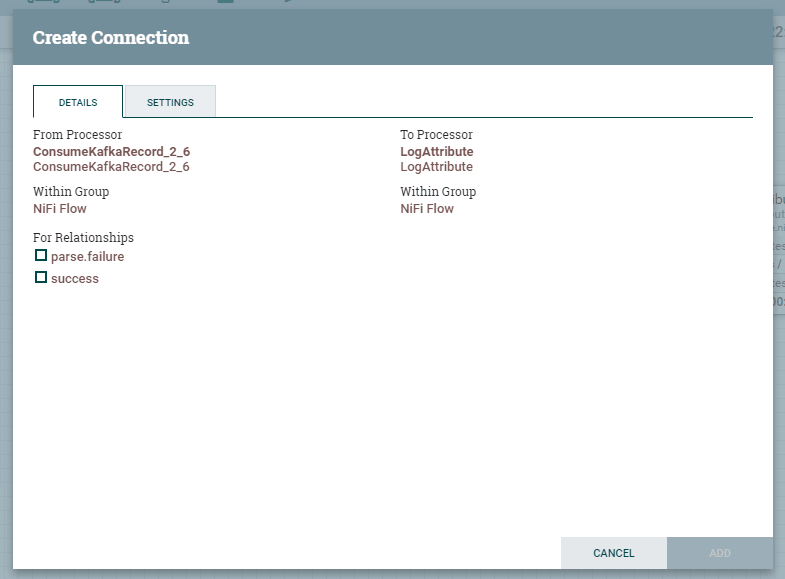This screenshot has height=579, width=785.
Task: Click Within Group label below LogAttribute
Action: (438, 192)
